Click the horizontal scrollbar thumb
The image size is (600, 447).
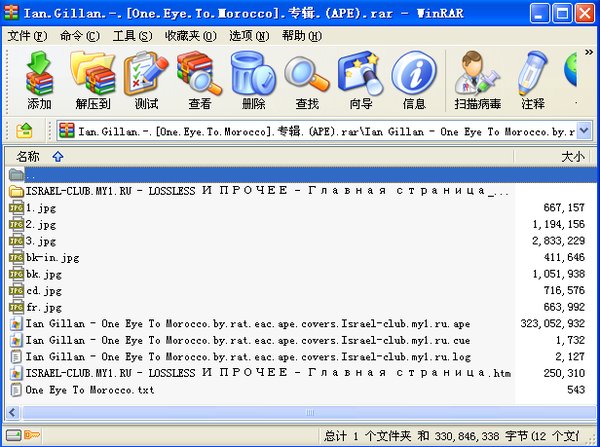click(x=309, y=413)
